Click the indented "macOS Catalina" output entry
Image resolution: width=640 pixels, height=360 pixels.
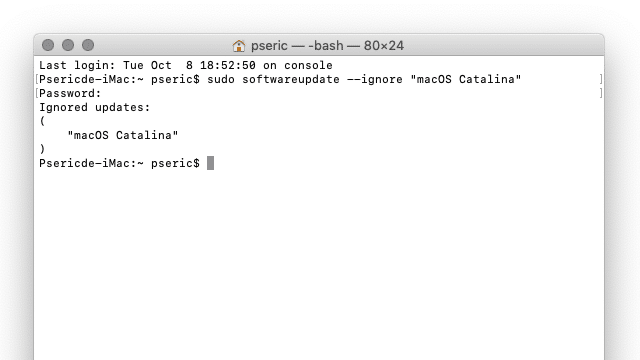(x=123, y=135)
